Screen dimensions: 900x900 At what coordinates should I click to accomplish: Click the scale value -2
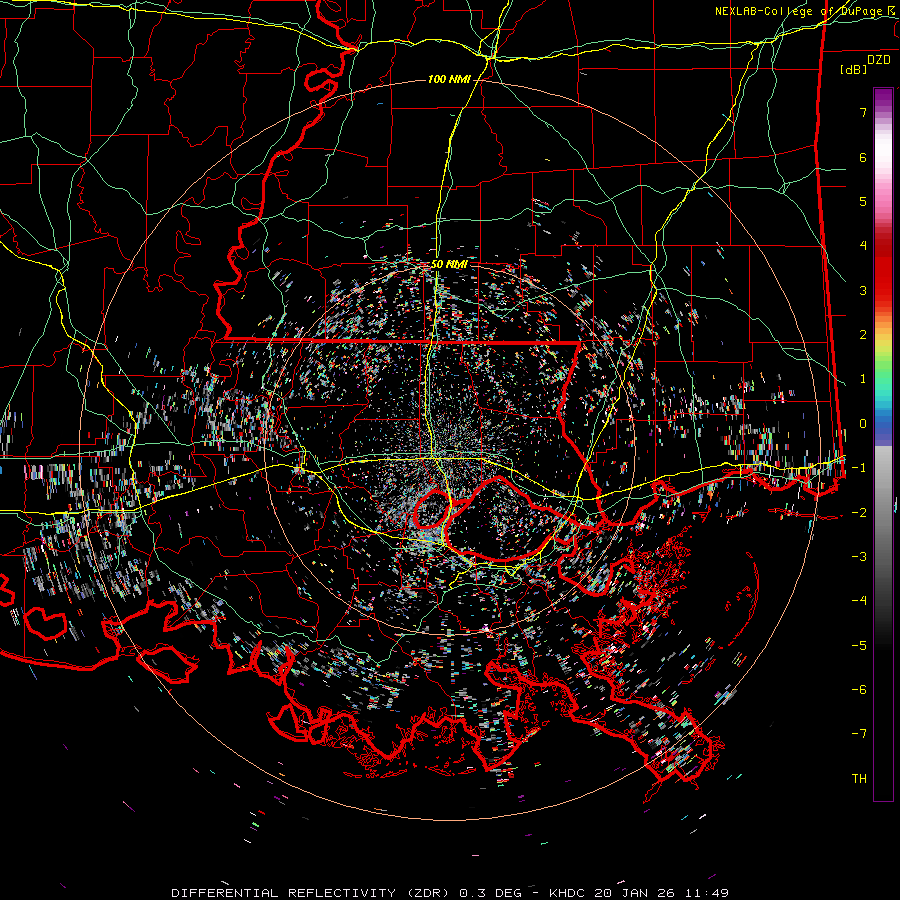pyautogui.click(x=859, y=513)
